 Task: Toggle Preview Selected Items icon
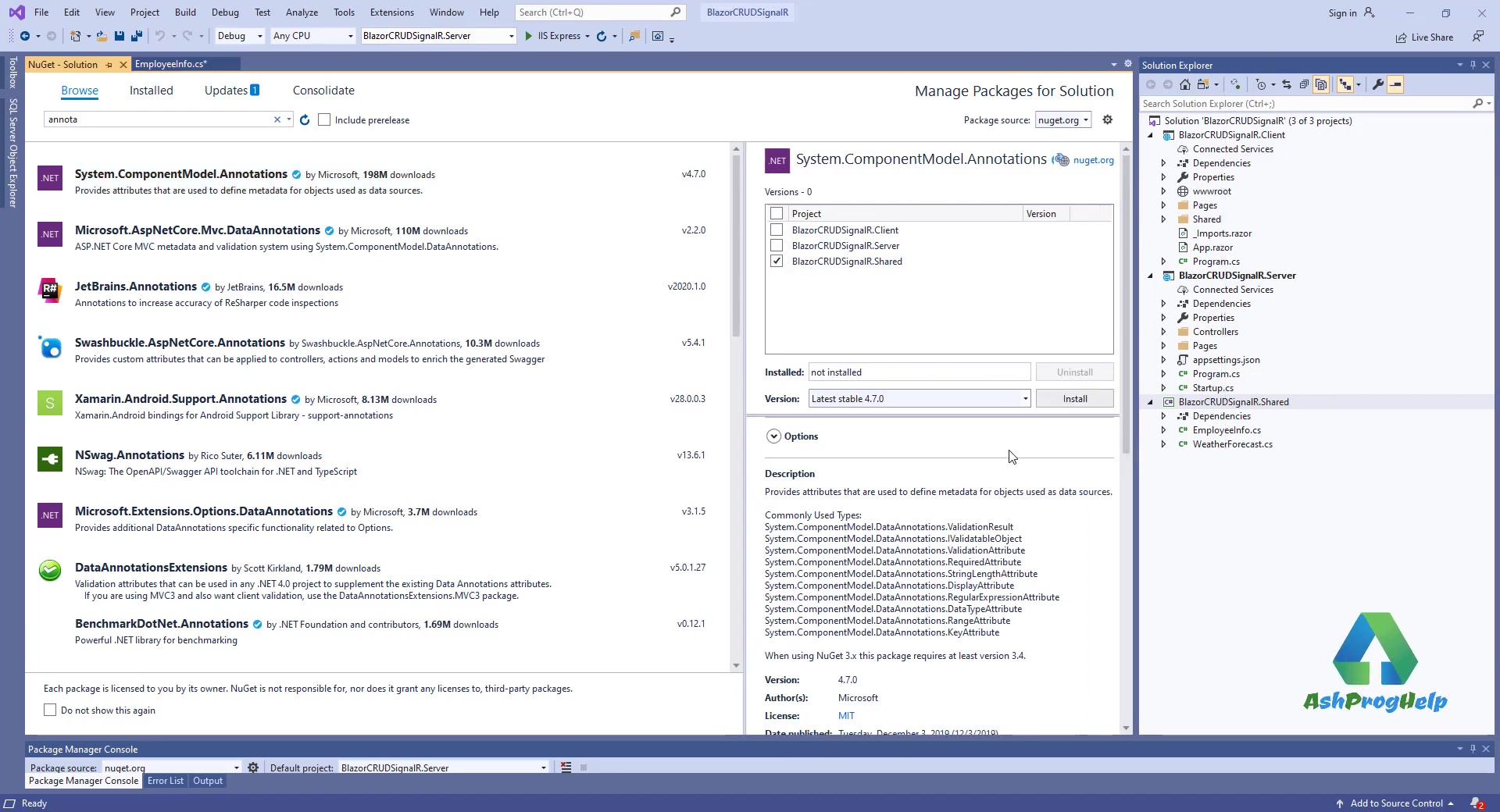point(1395,84)
